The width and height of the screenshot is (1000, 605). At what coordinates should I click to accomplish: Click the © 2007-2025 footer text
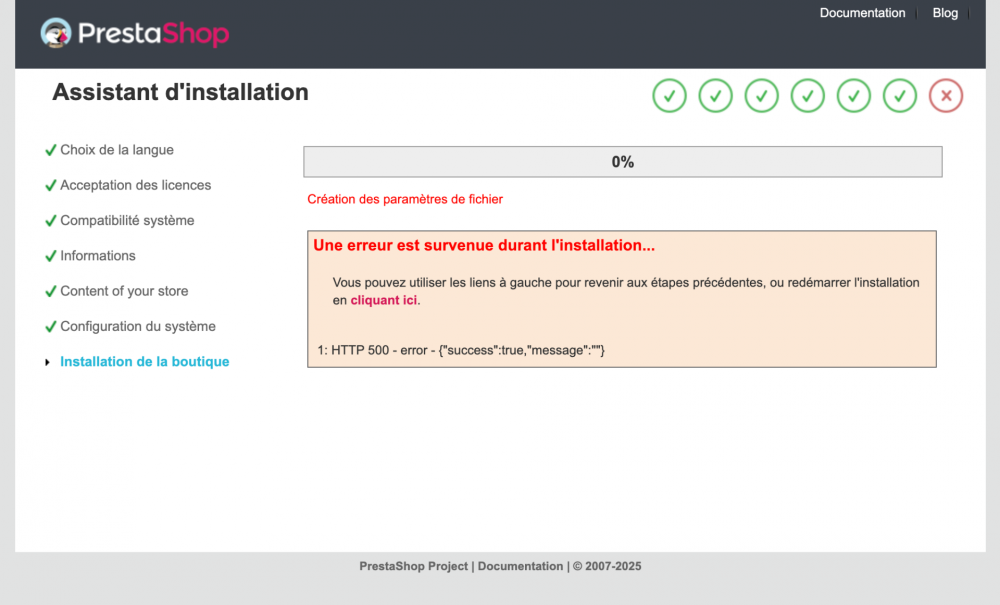click(x=607, y=566)
